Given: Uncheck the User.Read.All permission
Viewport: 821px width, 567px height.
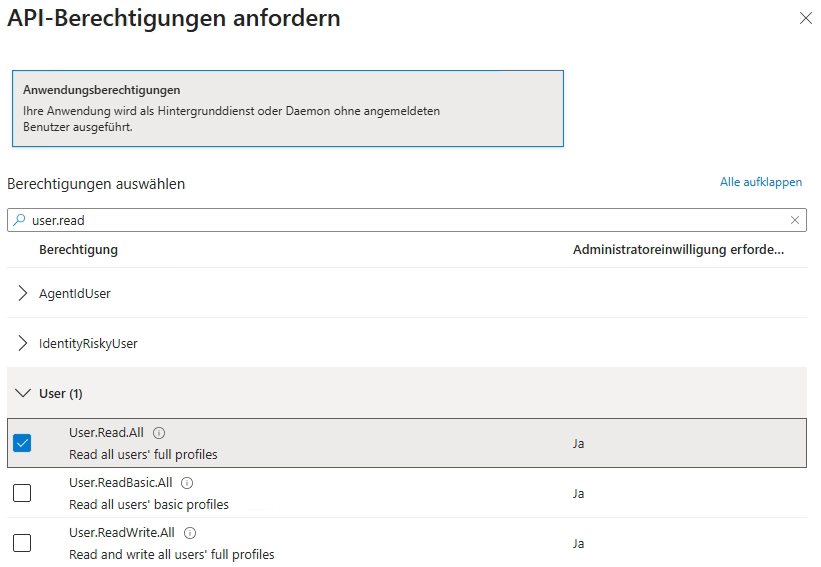Looking at the screenshot, I should [22, 443].
